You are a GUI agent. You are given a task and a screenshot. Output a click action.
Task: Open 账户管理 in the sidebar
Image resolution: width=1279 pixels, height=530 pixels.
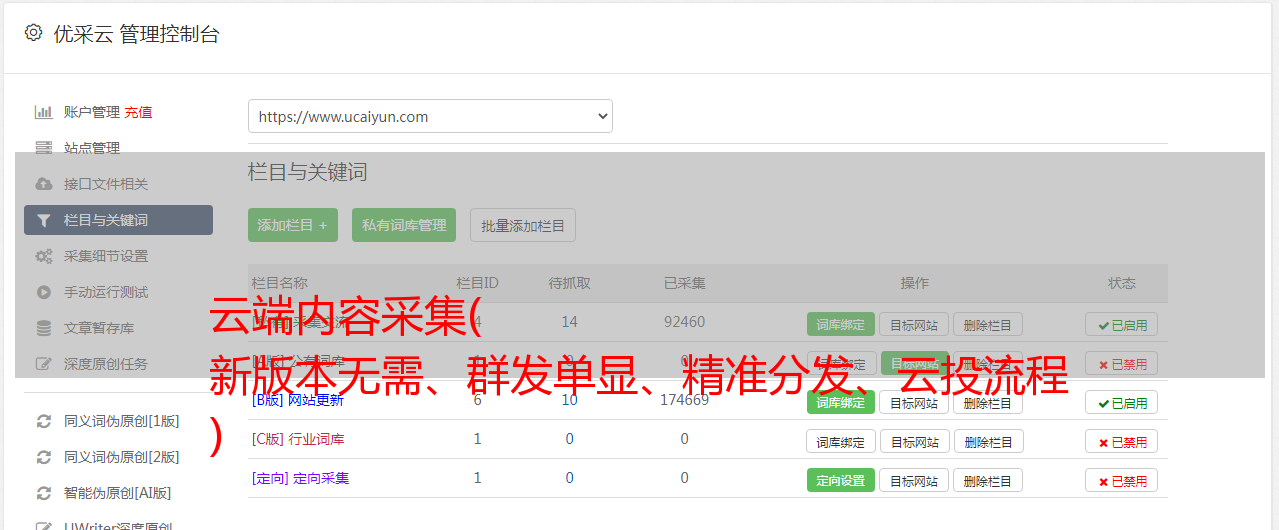click(92, 112)
